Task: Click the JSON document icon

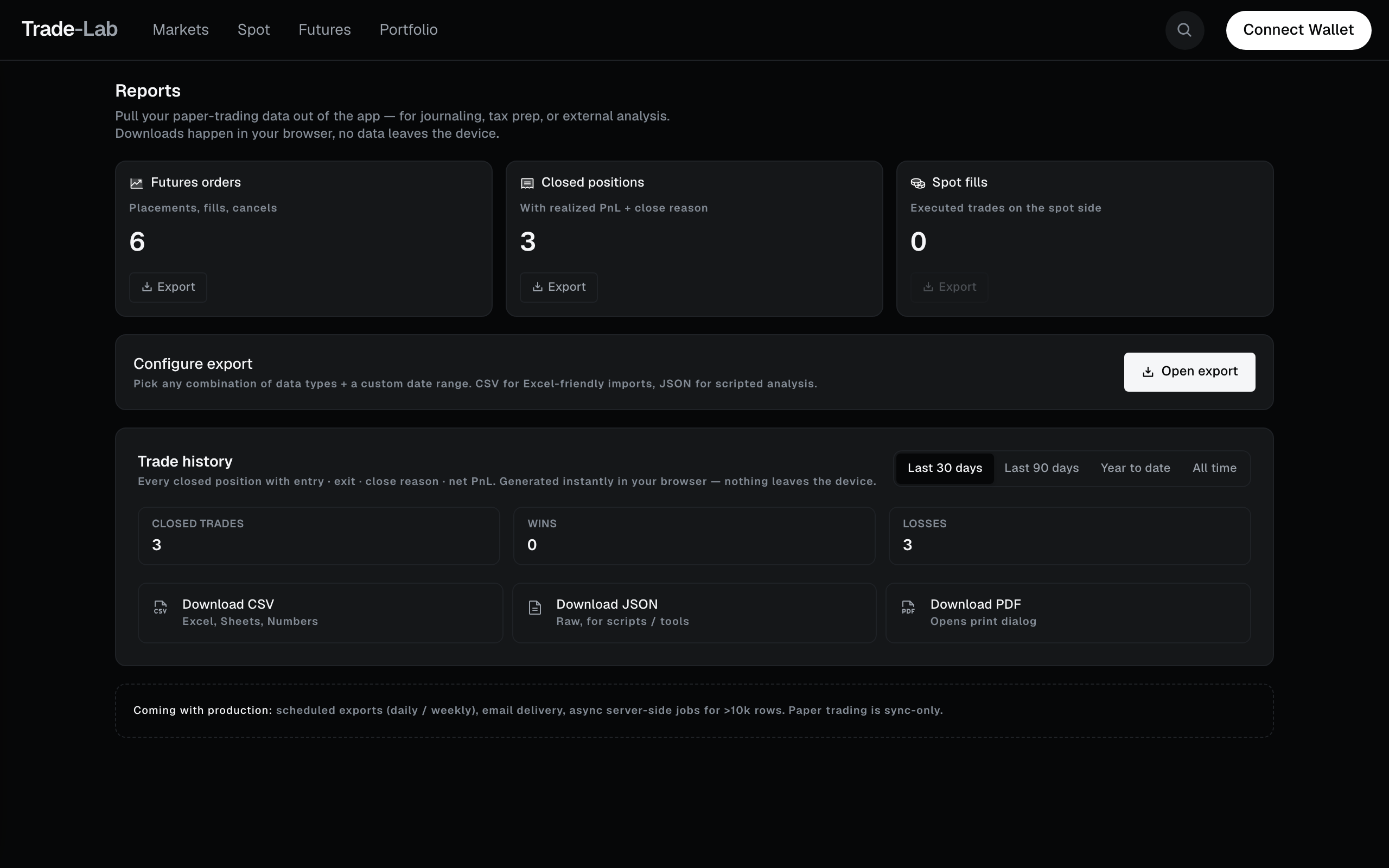Action: (x=534, y=608)
